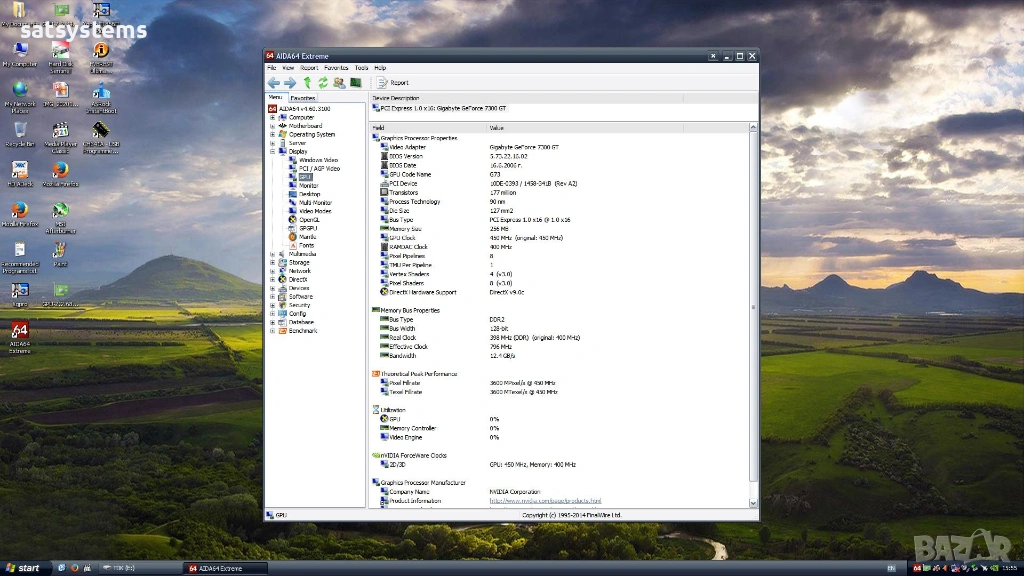
Task: Expand the Benchmark tree node
Action: click(272, 331)
